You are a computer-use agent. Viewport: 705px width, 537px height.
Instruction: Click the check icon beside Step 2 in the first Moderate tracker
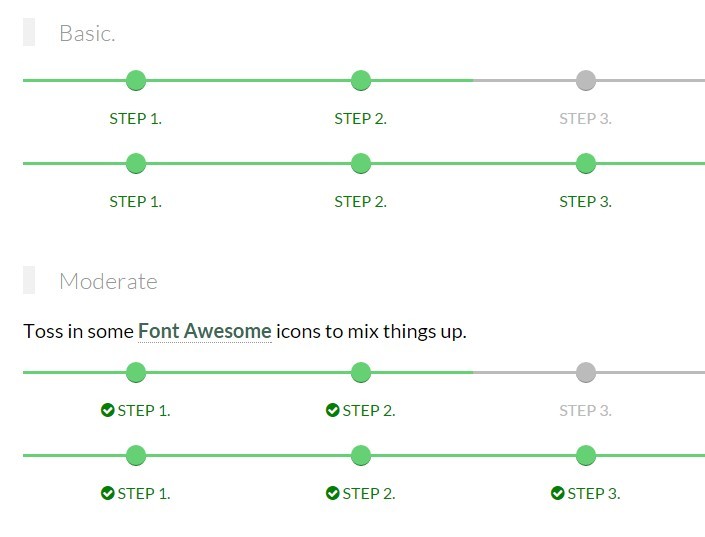(333, 410)
